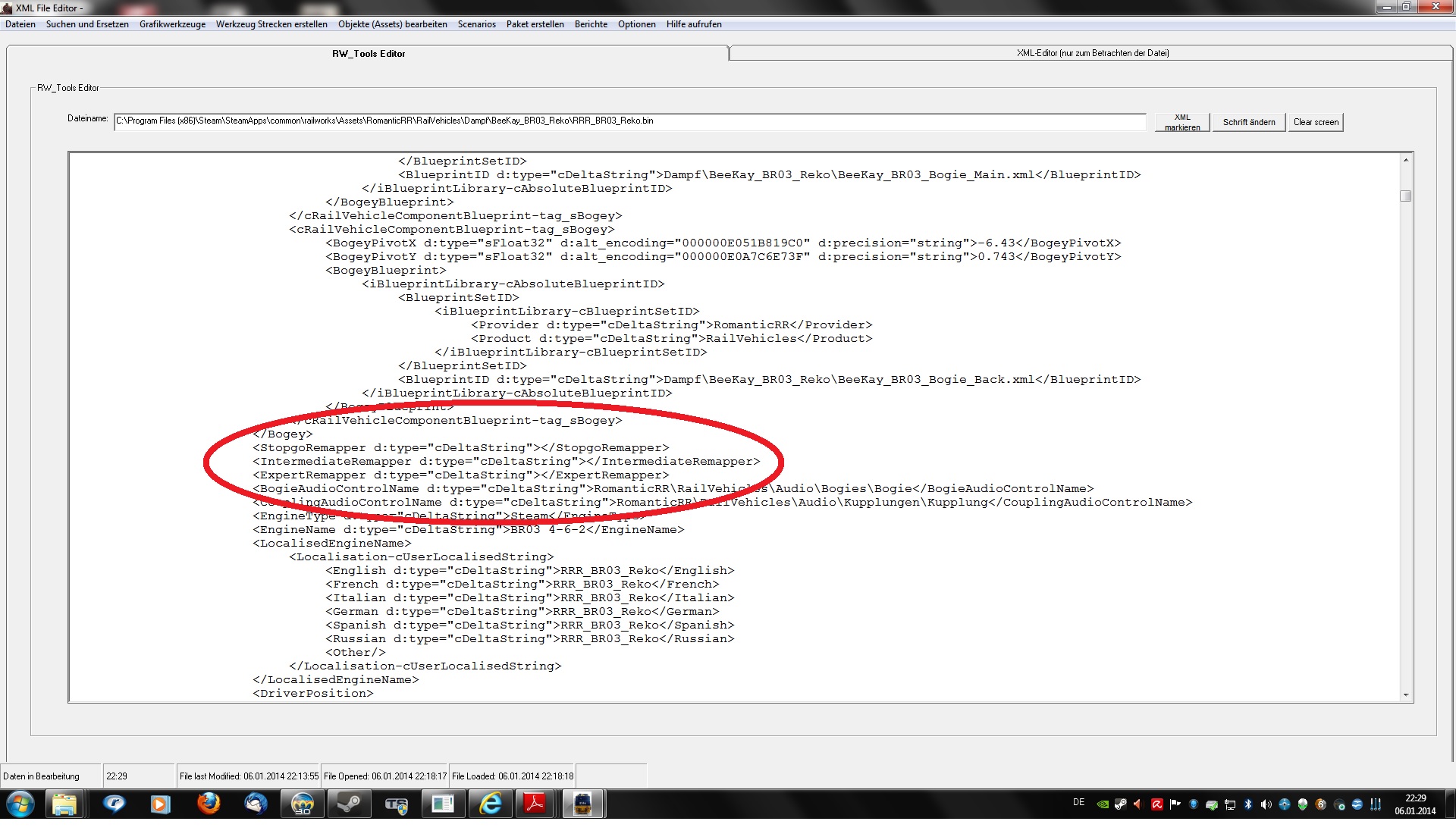Click the Schrift ändern button
This screenshot has width=1456, height=837.
[x=1248, y=122]
